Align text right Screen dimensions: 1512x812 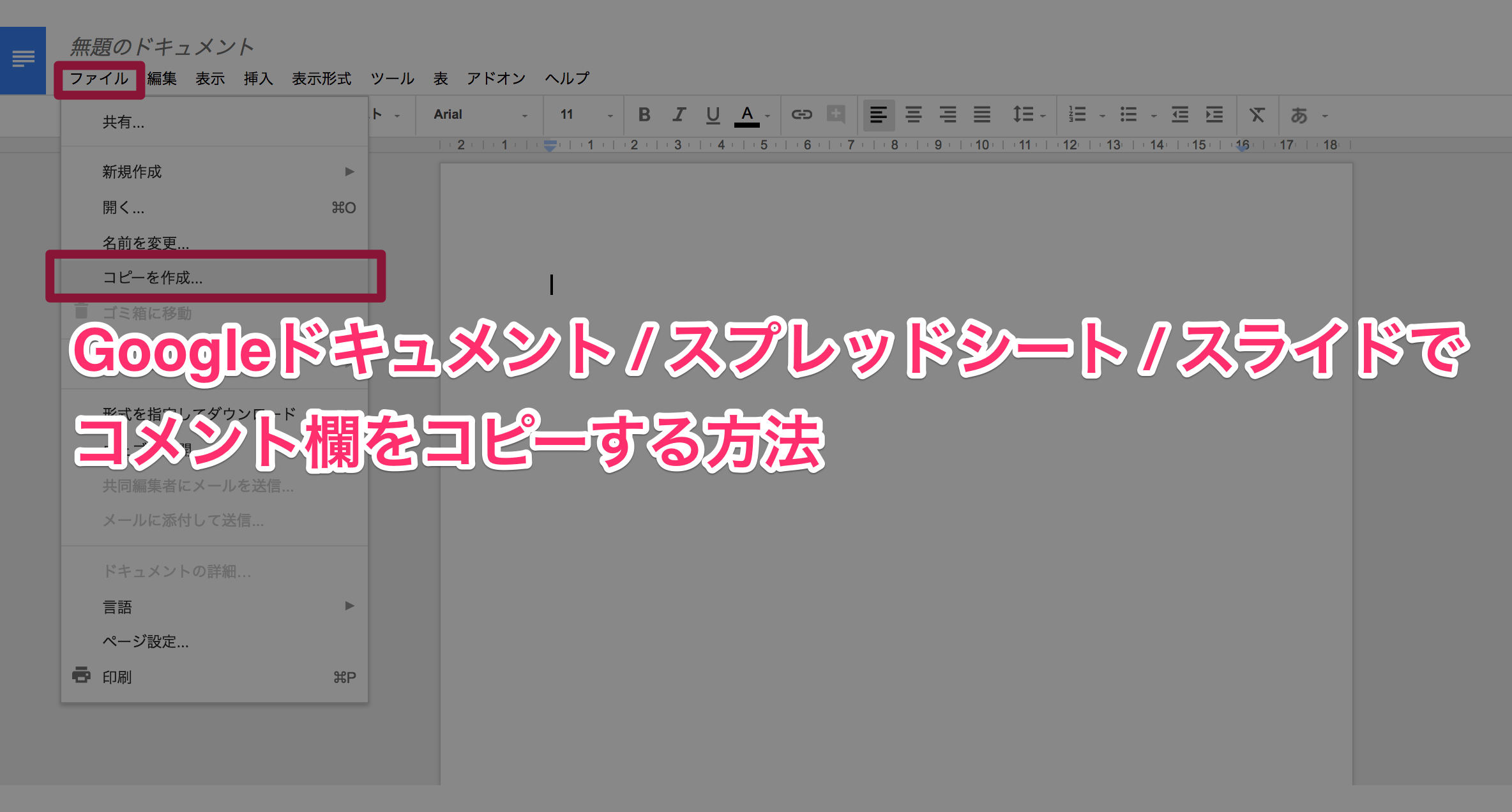(948, 115)
